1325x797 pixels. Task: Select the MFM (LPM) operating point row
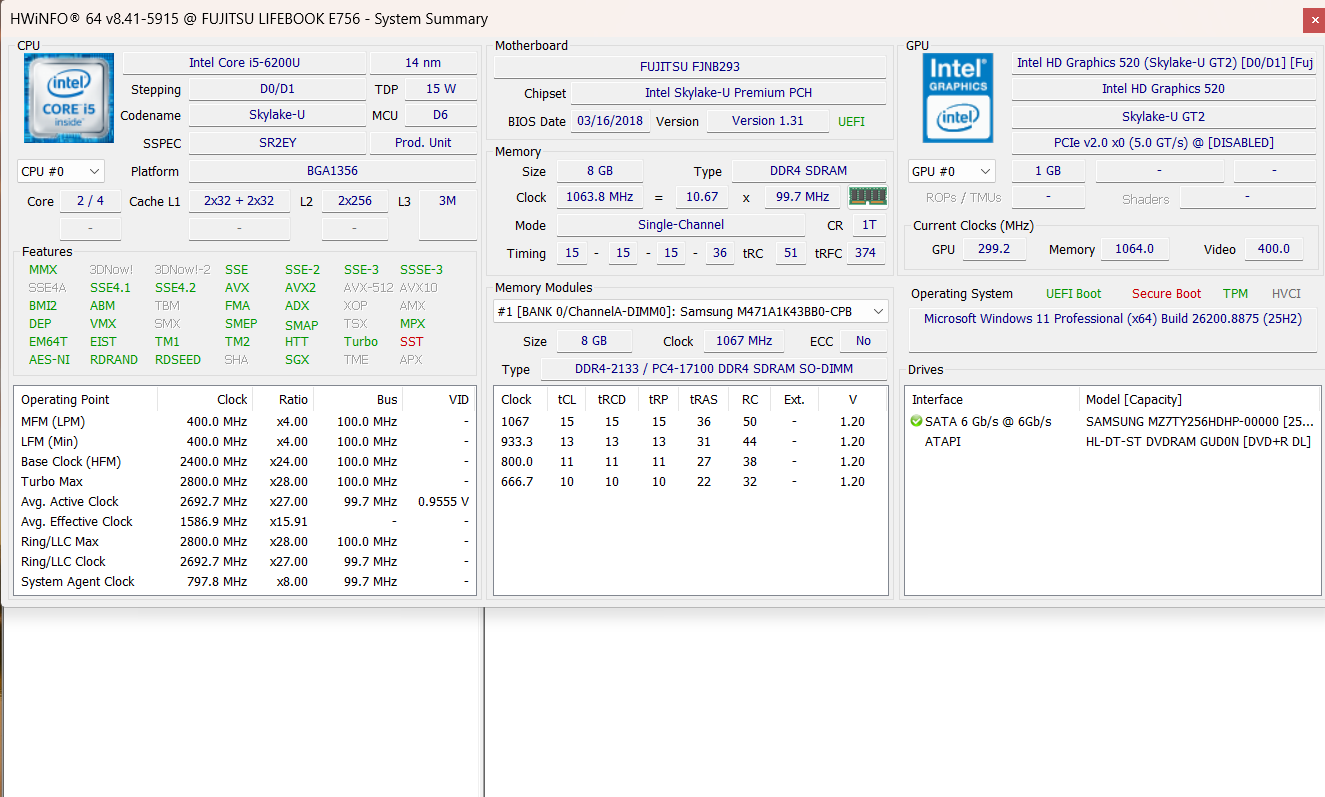pyautogui.click(x=245, y=421)
